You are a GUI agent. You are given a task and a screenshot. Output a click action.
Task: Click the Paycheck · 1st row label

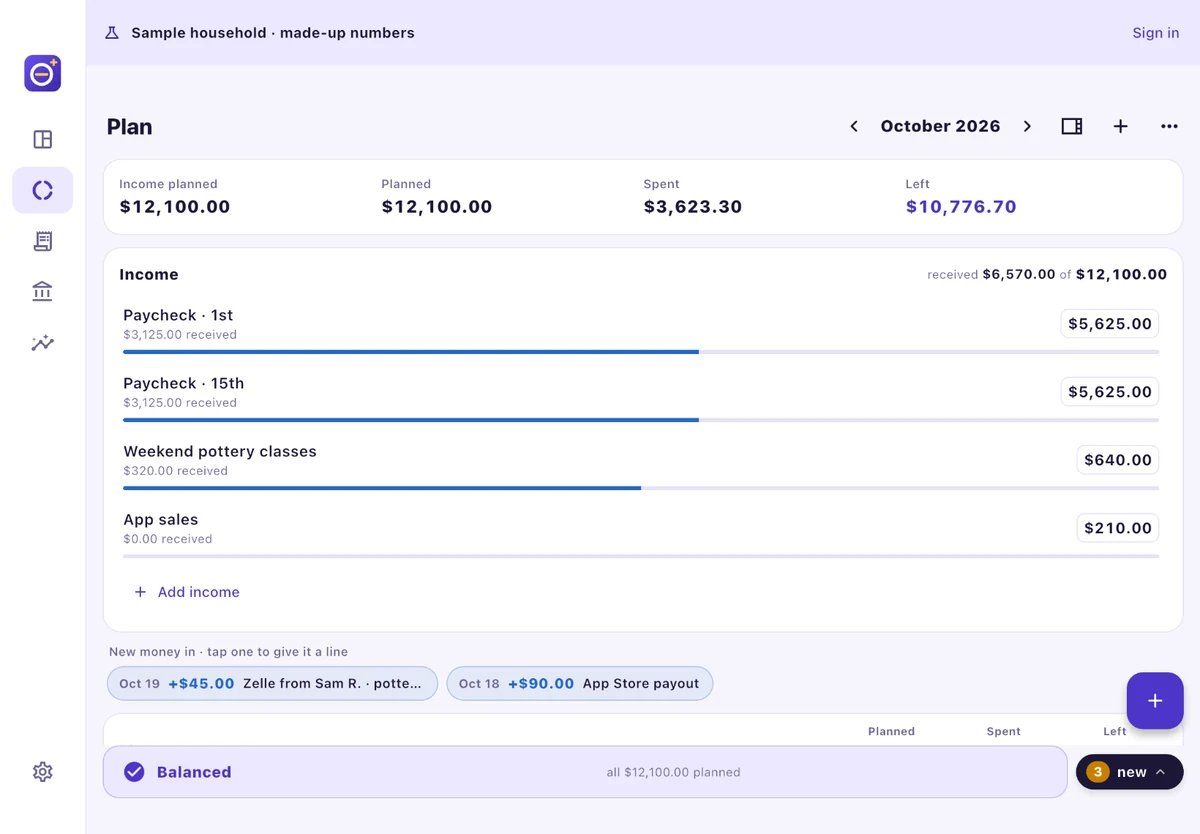(178, 315)
